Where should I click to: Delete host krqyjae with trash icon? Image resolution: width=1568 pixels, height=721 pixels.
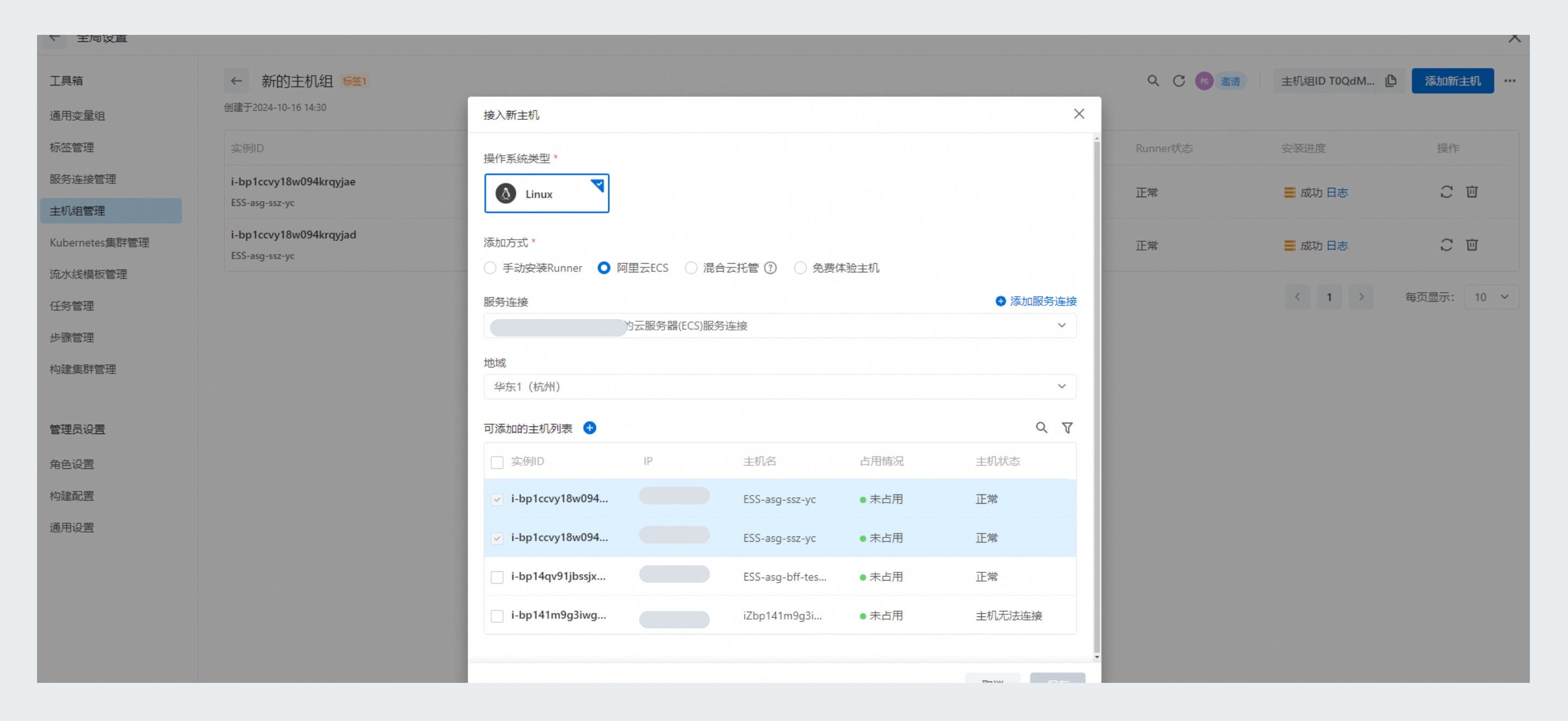click(1472, 192)
